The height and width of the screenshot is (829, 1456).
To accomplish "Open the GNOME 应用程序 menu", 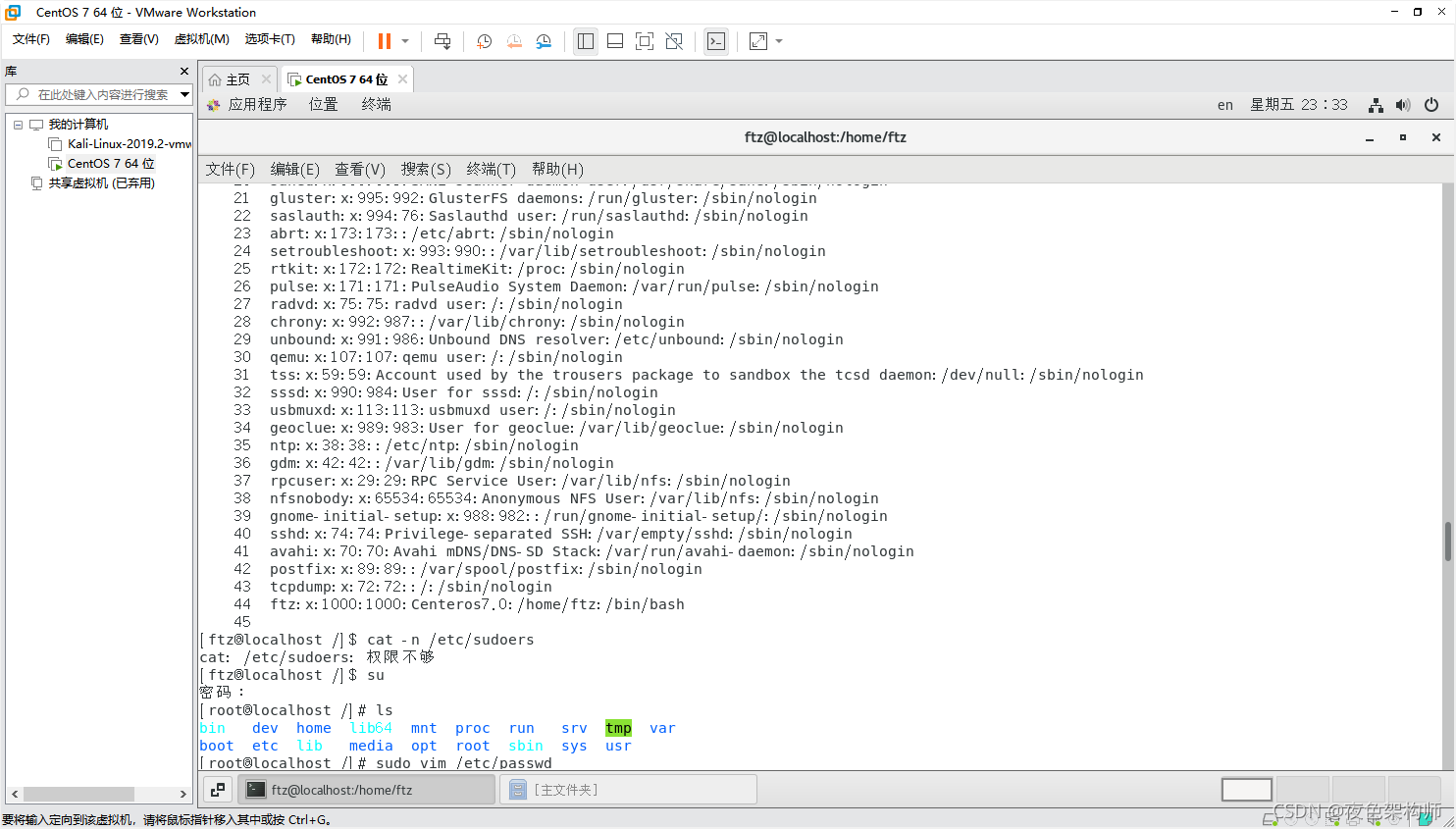I will point(257,104).
